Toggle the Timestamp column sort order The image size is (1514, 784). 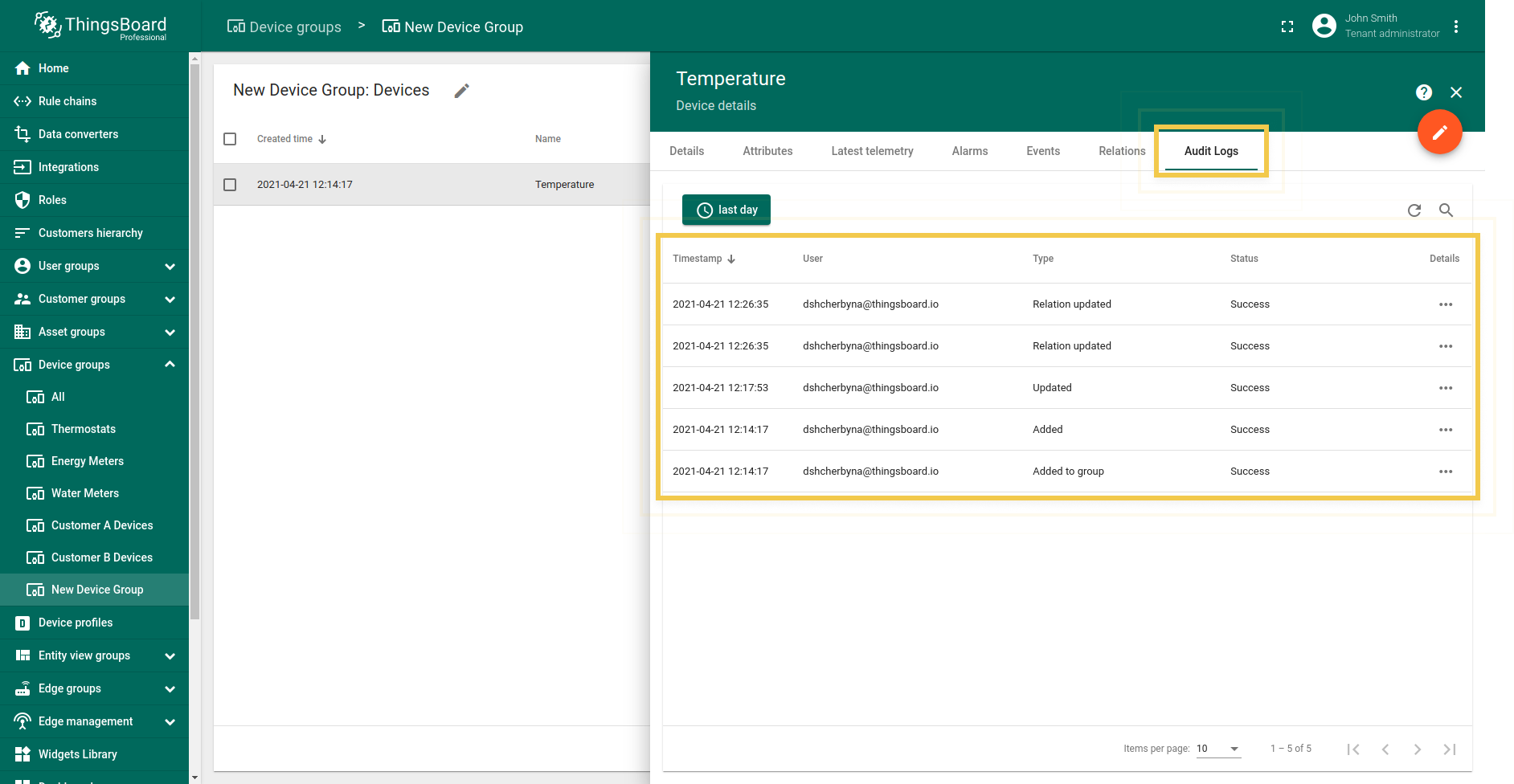point(704,259)
